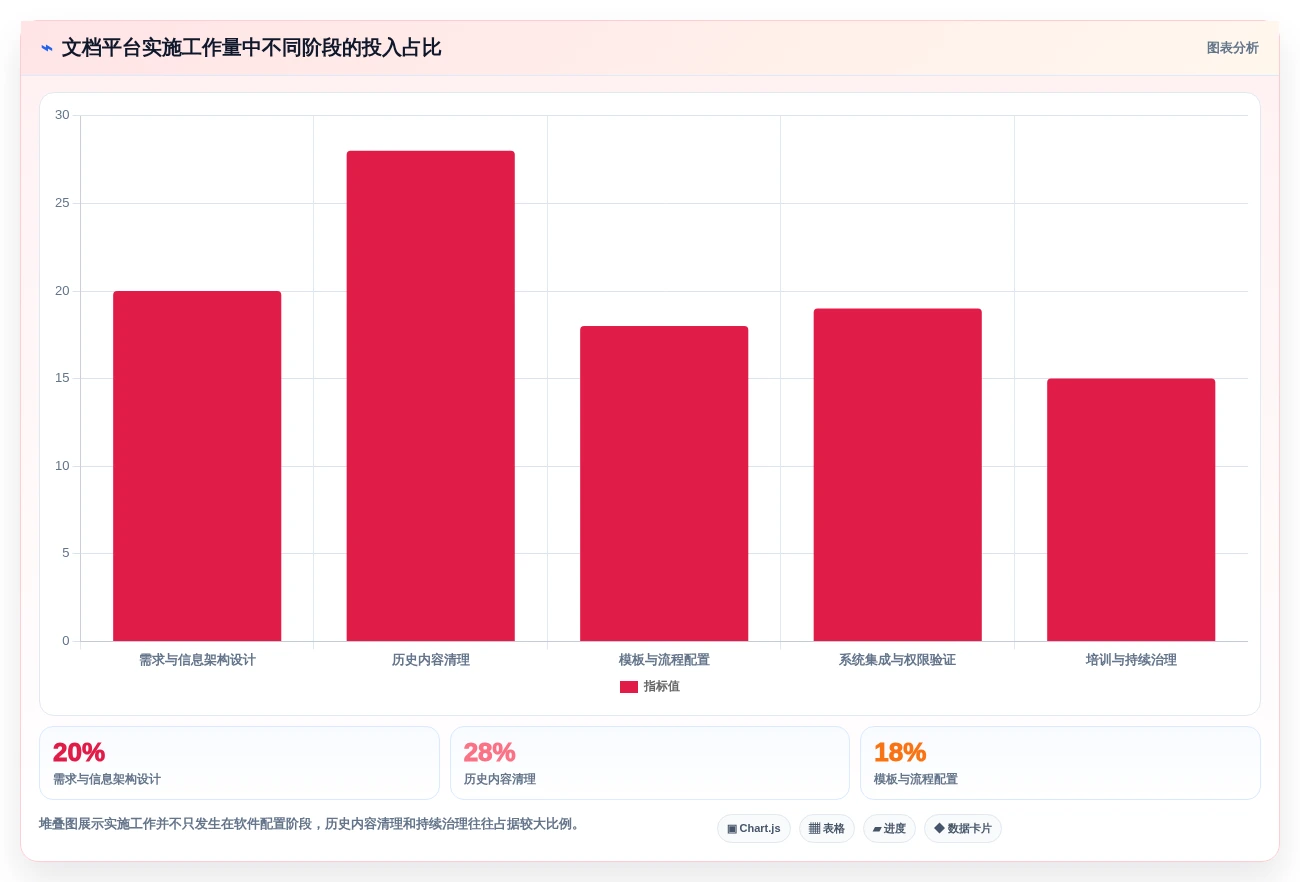Click the blue lightning icon beside the title
The image size is (1300, 882).
[47, 48]
